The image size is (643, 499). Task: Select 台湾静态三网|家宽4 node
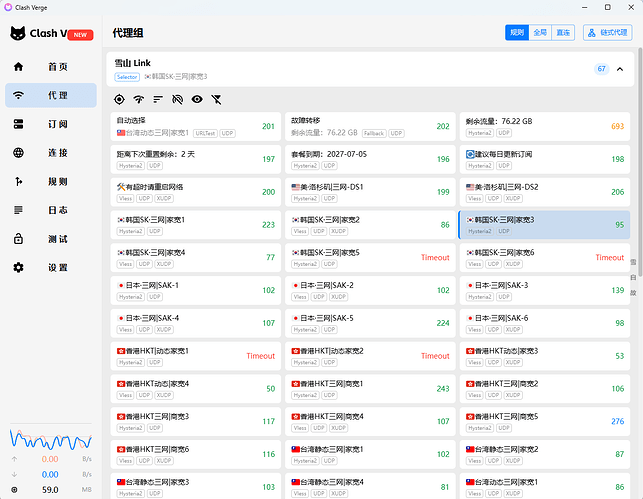coord(370,486)
